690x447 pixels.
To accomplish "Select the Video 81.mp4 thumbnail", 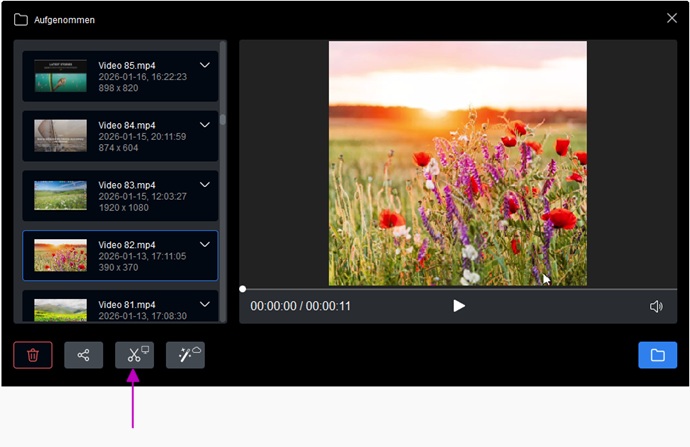I will click(60, 310).
